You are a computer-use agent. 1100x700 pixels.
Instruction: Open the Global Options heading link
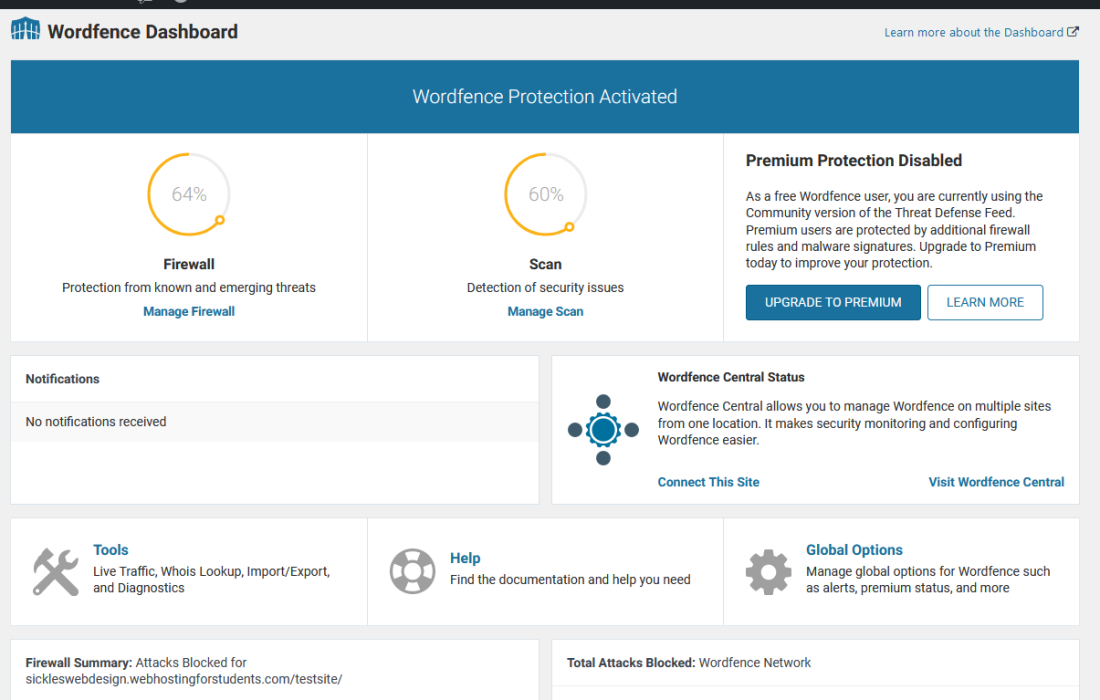point(854,550)
